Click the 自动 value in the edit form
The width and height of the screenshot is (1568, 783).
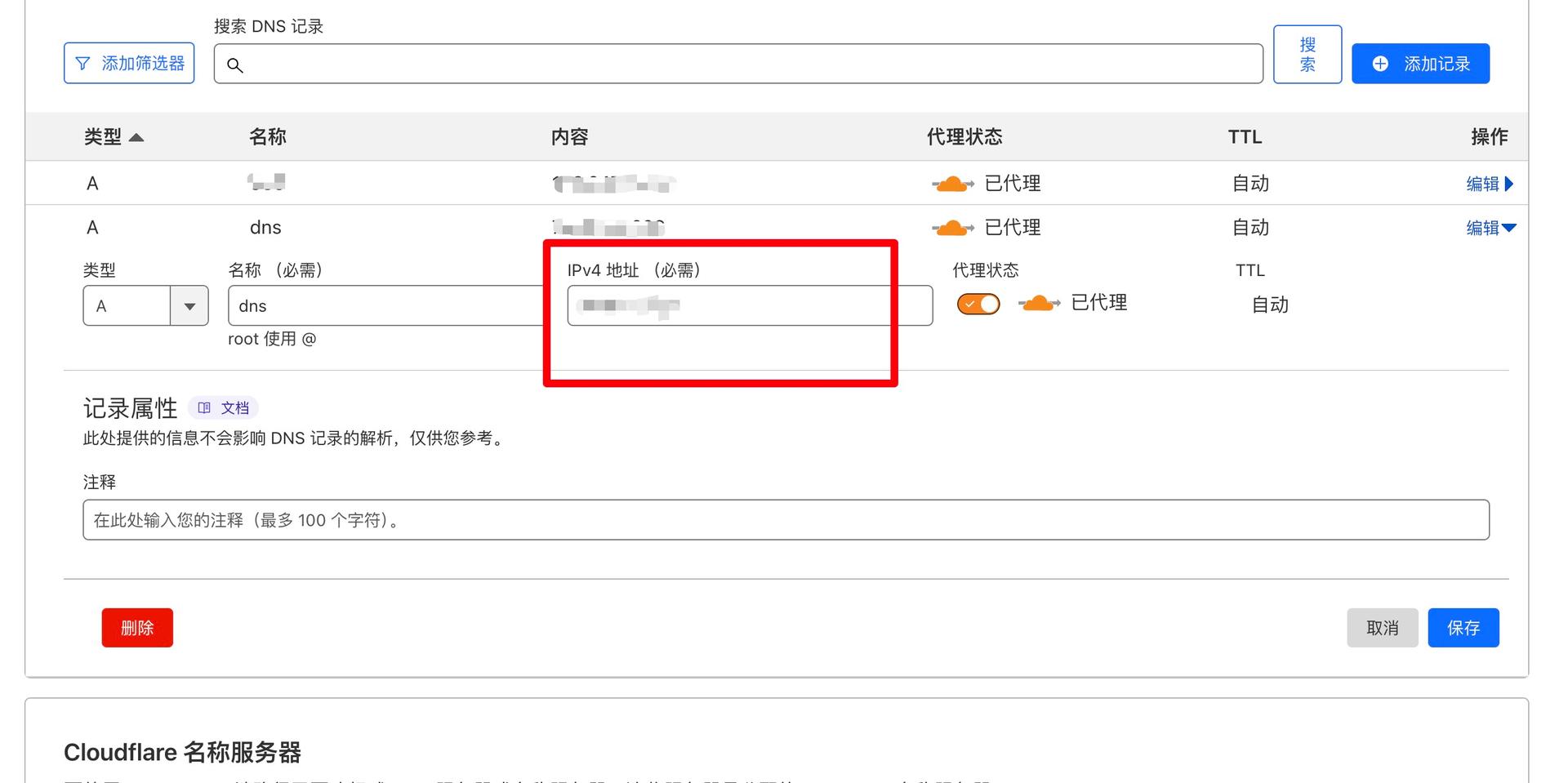tap(1270, 305)
